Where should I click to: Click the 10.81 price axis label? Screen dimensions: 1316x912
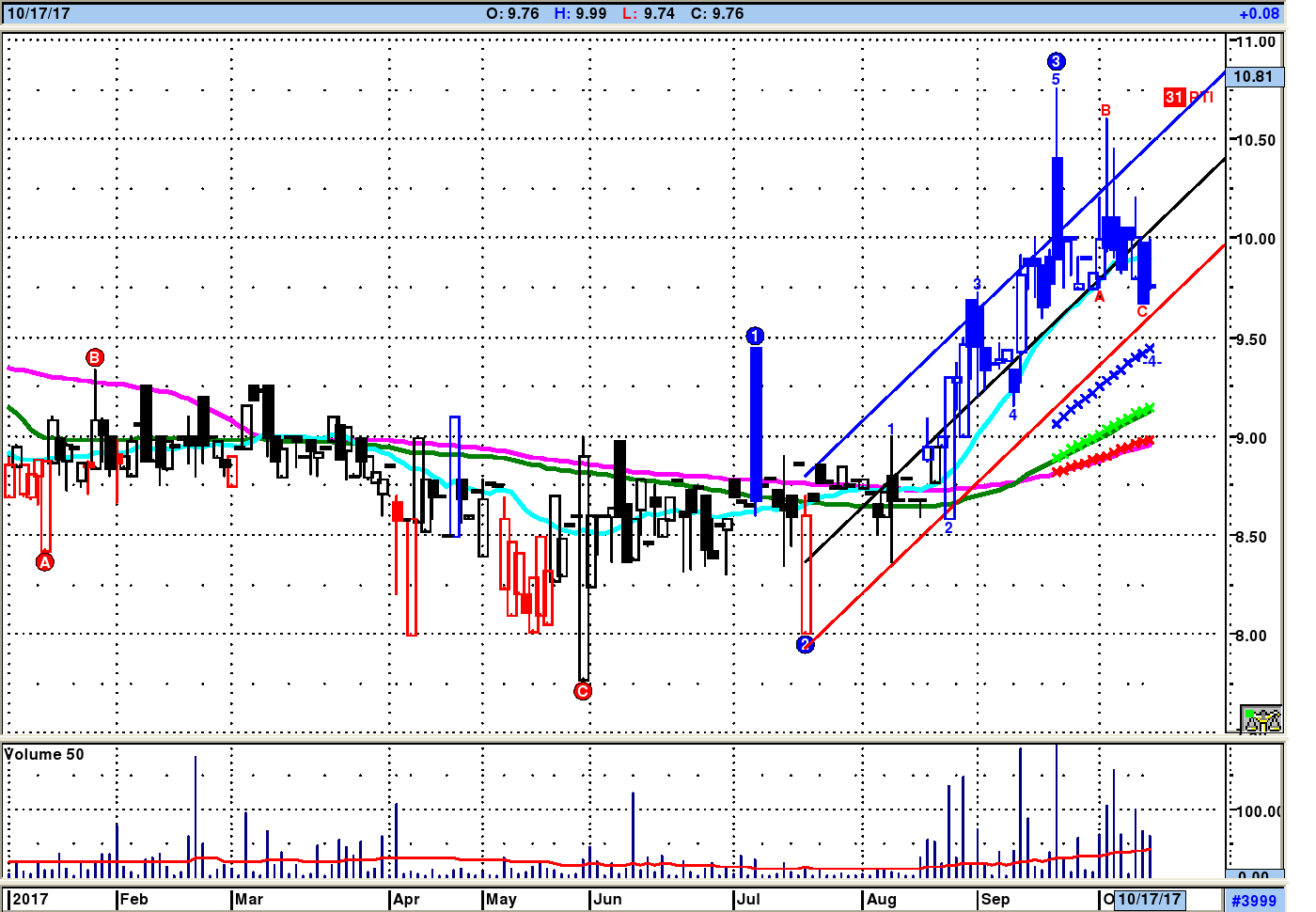1254,77
